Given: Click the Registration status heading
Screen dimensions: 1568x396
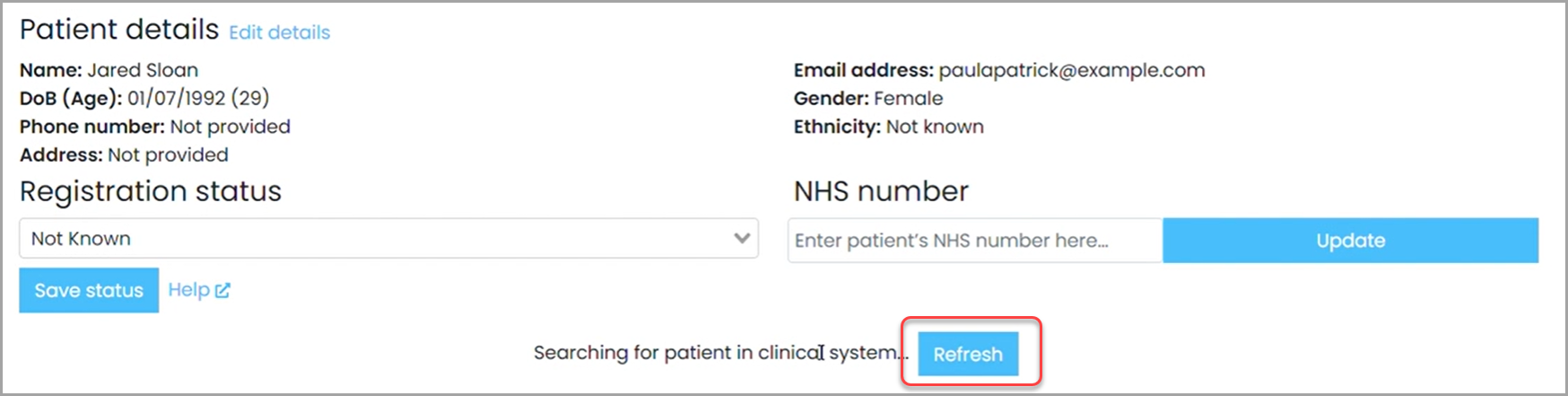Looking at the screenshot, I should pyautogui.click(x=151, y=191).
